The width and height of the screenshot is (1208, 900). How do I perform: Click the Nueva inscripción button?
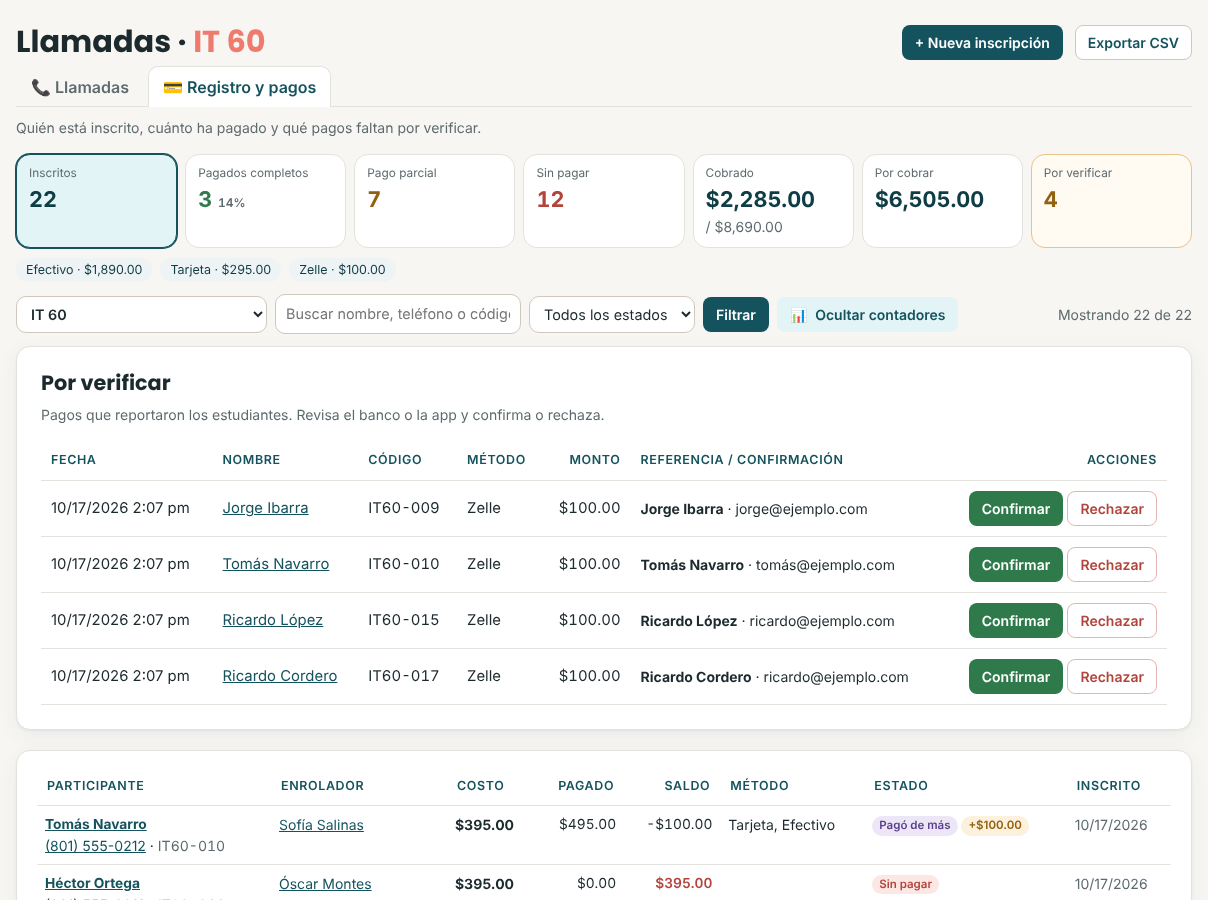tap(982, 43)
